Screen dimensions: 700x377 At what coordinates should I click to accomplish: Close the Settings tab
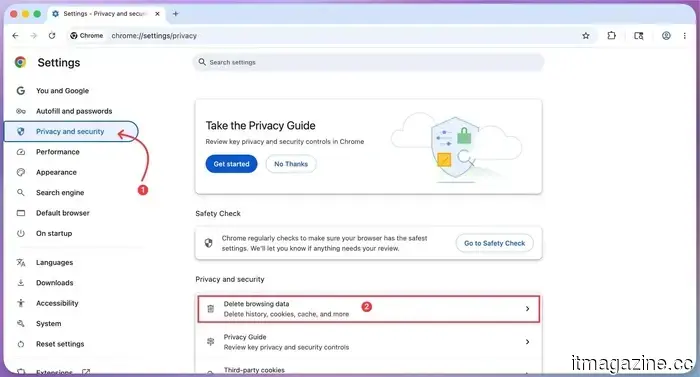(x=157, y=14)
